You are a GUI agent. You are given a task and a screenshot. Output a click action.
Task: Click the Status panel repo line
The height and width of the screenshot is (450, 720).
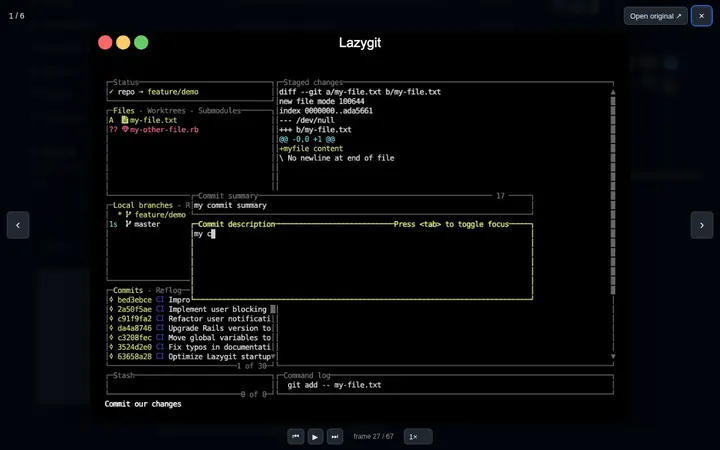pos(154,92)
